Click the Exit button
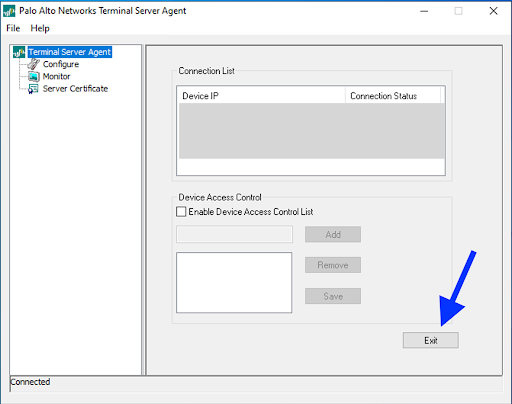Viewport: 512px width, 404px height. [431, 340]
